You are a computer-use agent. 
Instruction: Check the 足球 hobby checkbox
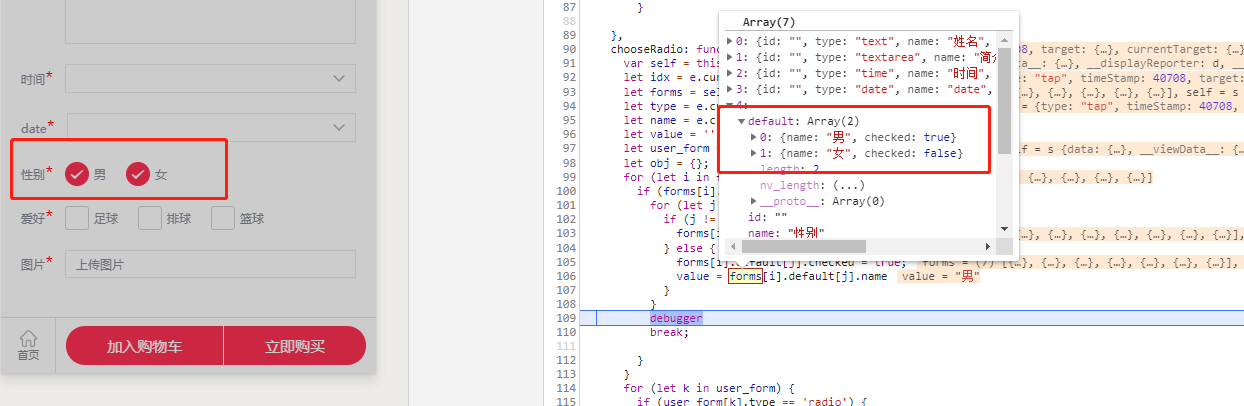77,218
